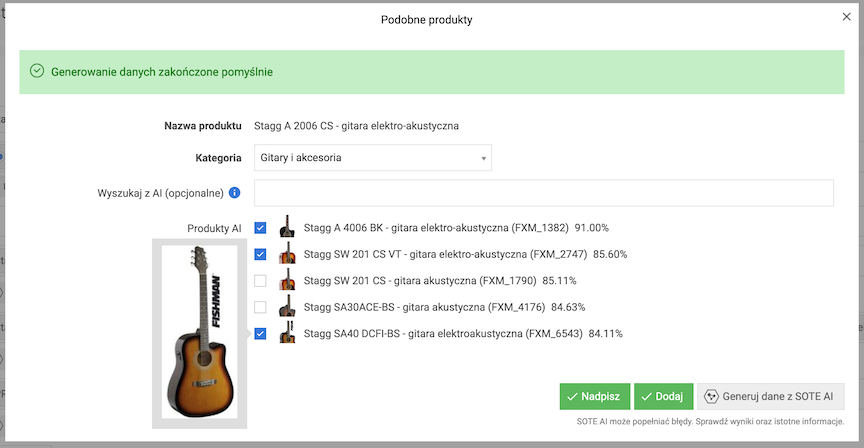The height and width of the screenshot is (448, 864).
Task: Focus the Wyszukaj z AI search field
Action: (543, 193)
